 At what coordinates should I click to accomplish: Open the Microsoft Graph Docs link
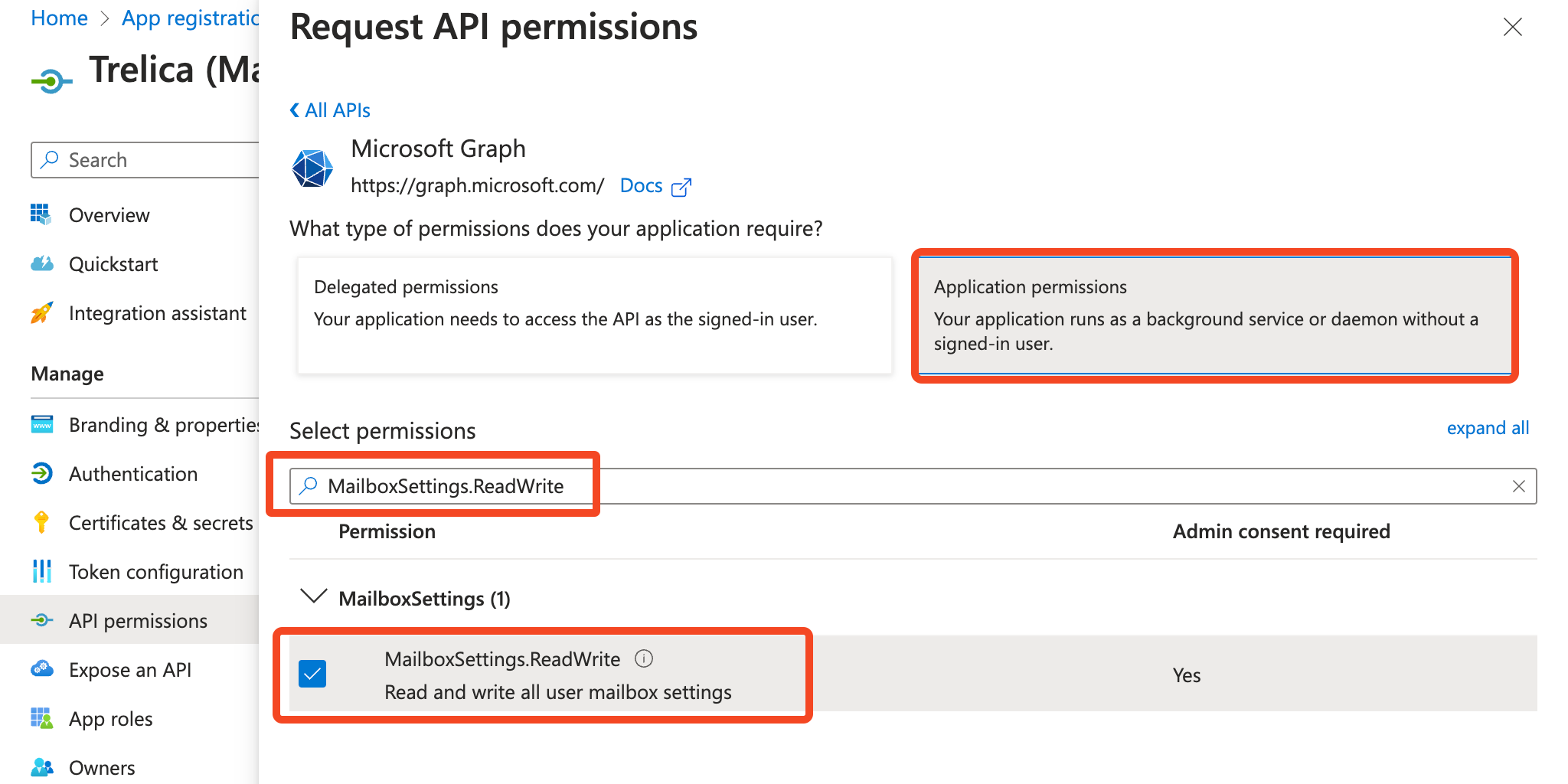(x=641, y=185)
